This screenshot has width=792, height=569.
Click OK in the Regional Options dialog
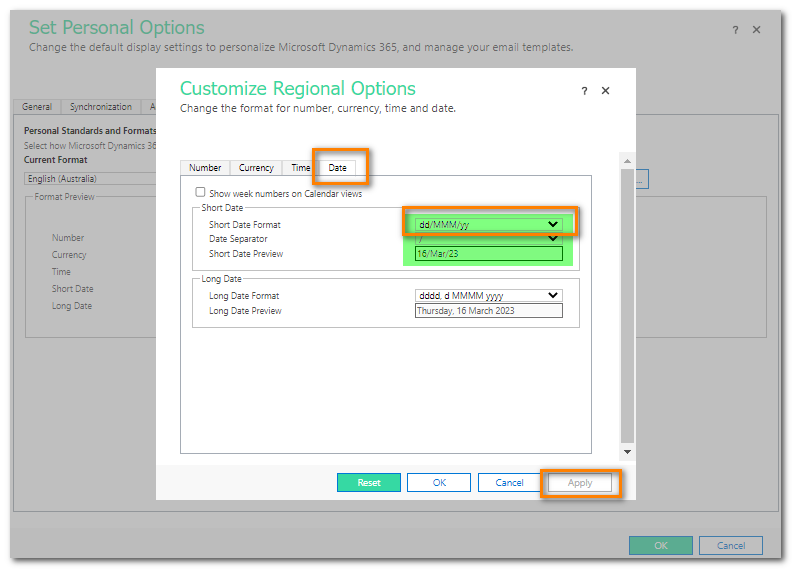[439, 483]
